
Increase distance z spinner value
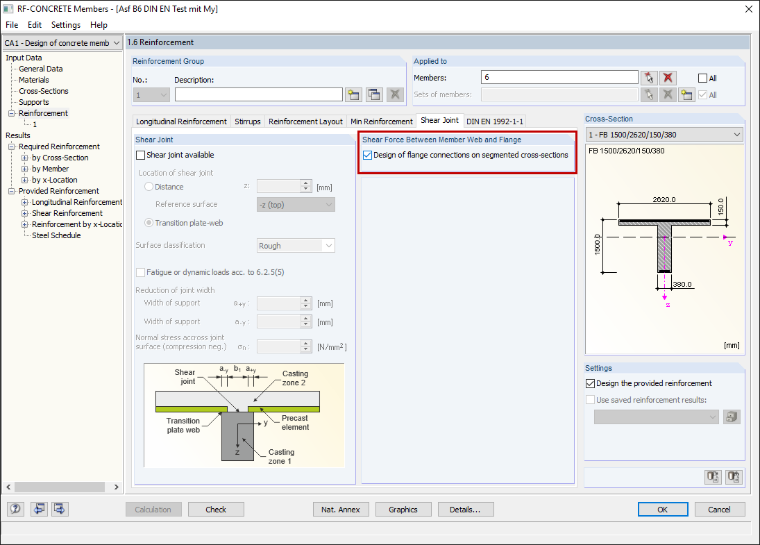[x=305, y=183]
